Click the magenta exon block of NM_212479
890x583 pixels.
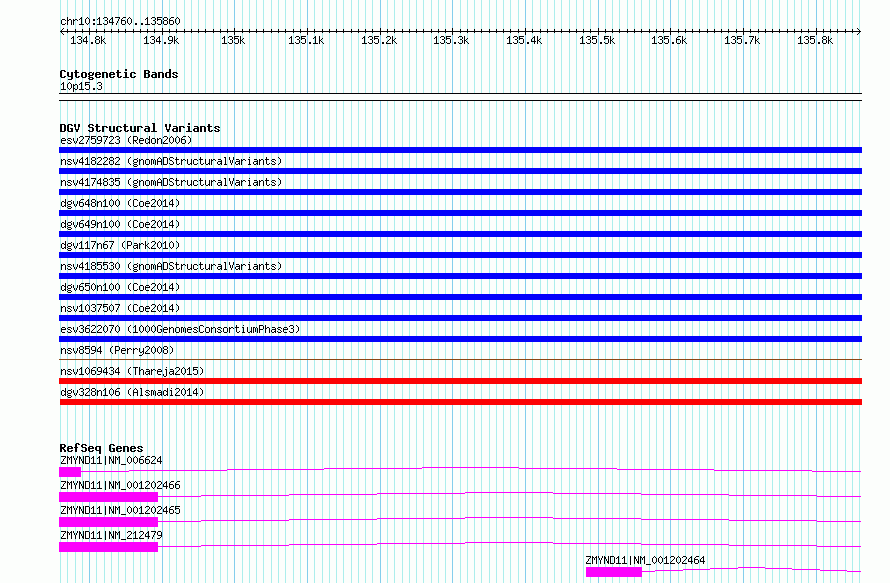pyautogui.click(x=108, y=547)
